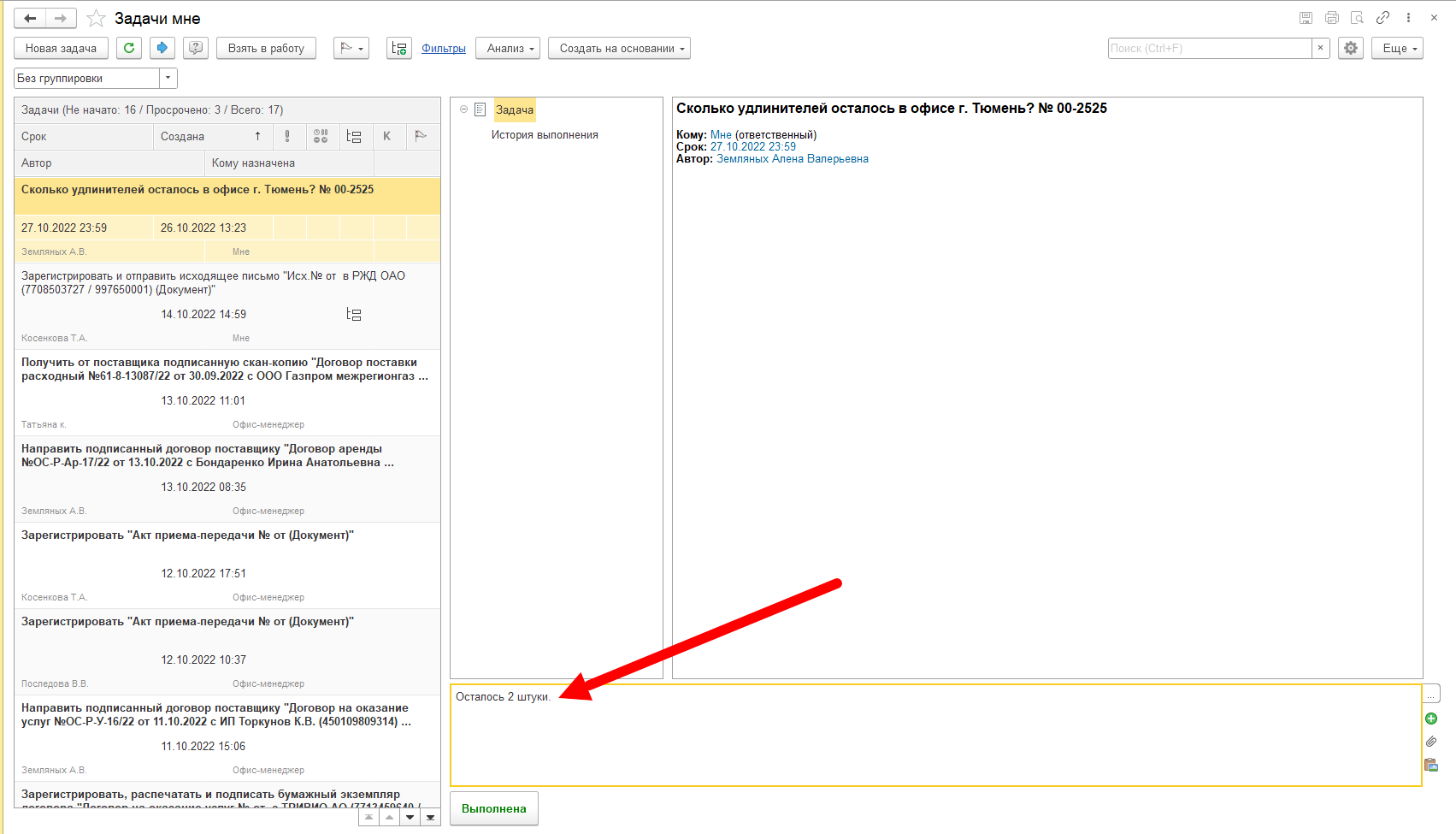Click the Мне link after Кому
This screenshot has height=834, width=1456.
tap(721, 135)
